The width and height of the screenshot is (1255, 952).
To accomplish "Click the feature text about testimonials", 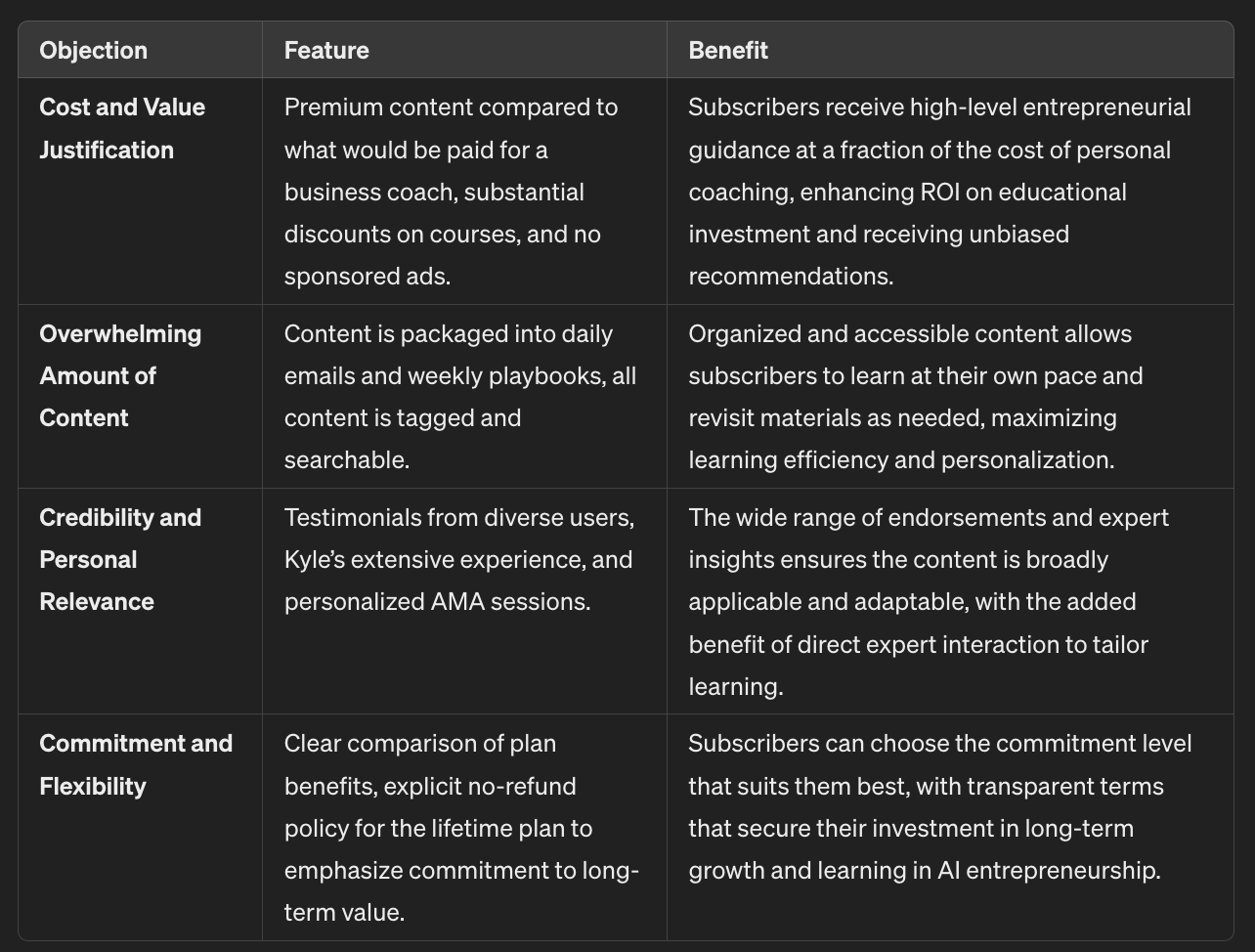I will click(458, 559).
